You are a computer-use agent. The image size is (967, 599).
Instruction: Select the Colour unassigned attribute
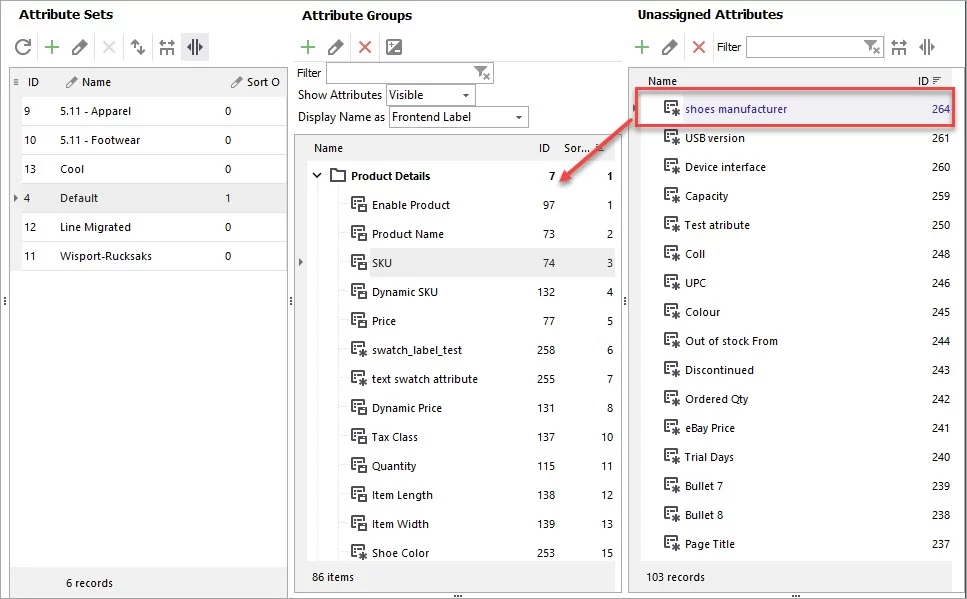click(702, 312)
